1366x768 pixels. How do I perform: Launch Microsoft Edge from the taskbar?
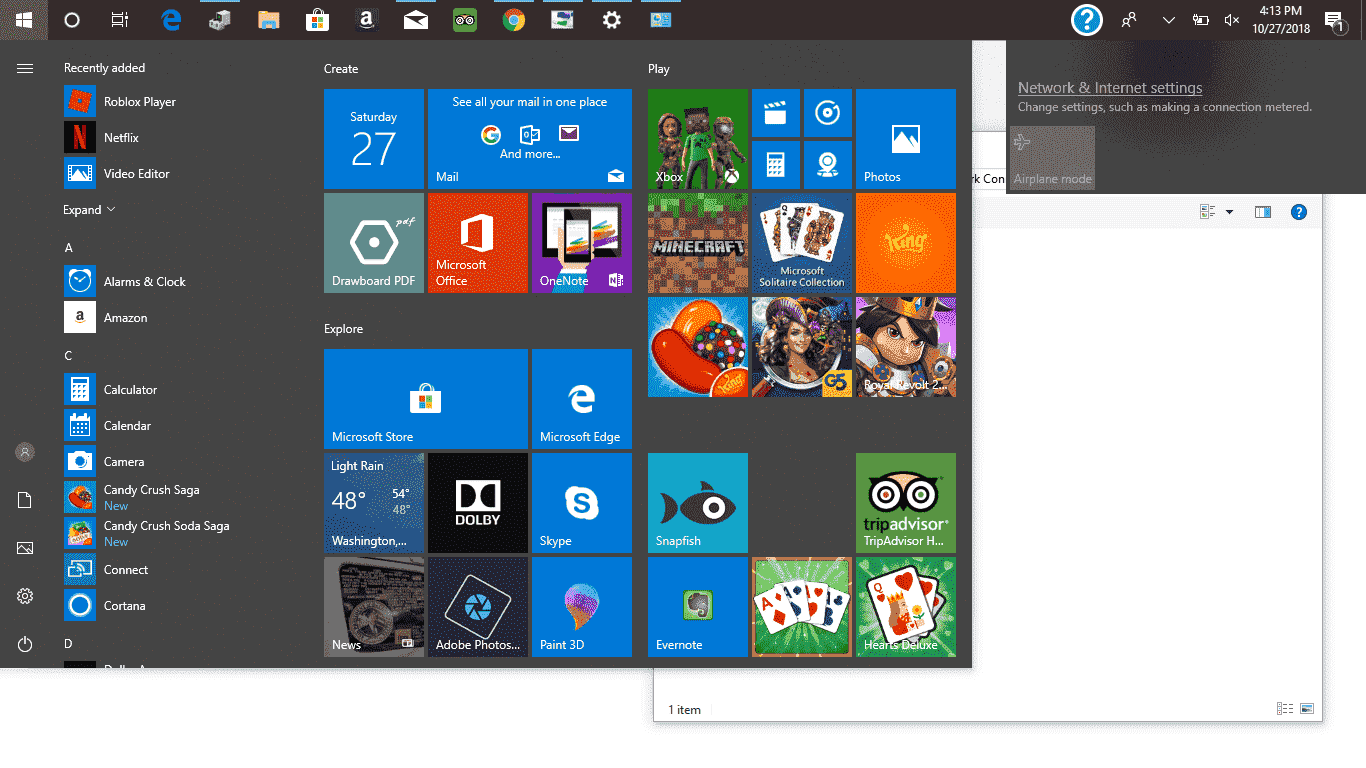[x=171, y=20]
